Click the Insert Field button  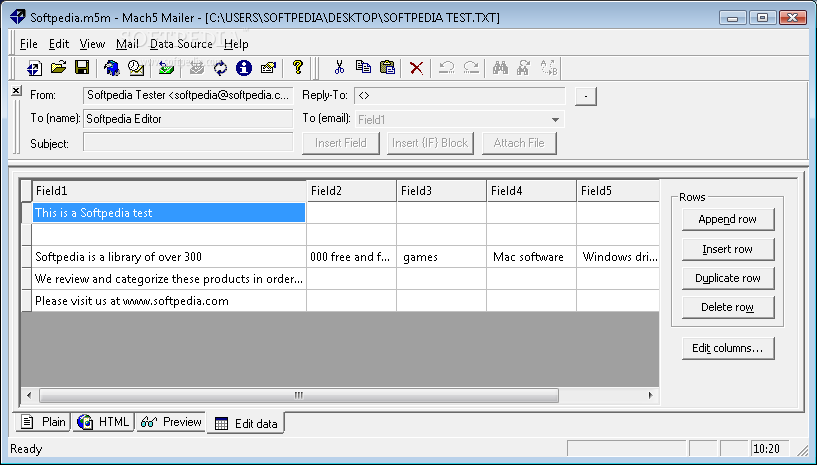(x=341, y=143)
